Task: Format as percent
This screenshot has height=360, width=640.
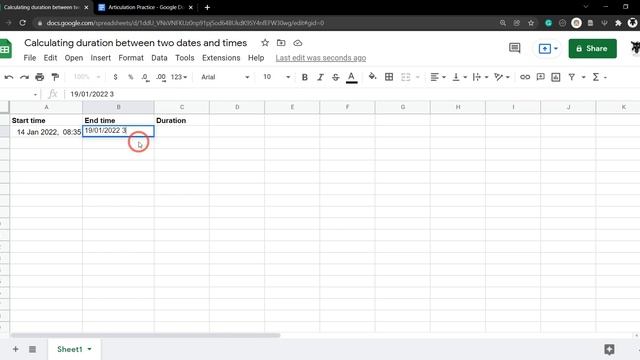Action: [131, 77]
